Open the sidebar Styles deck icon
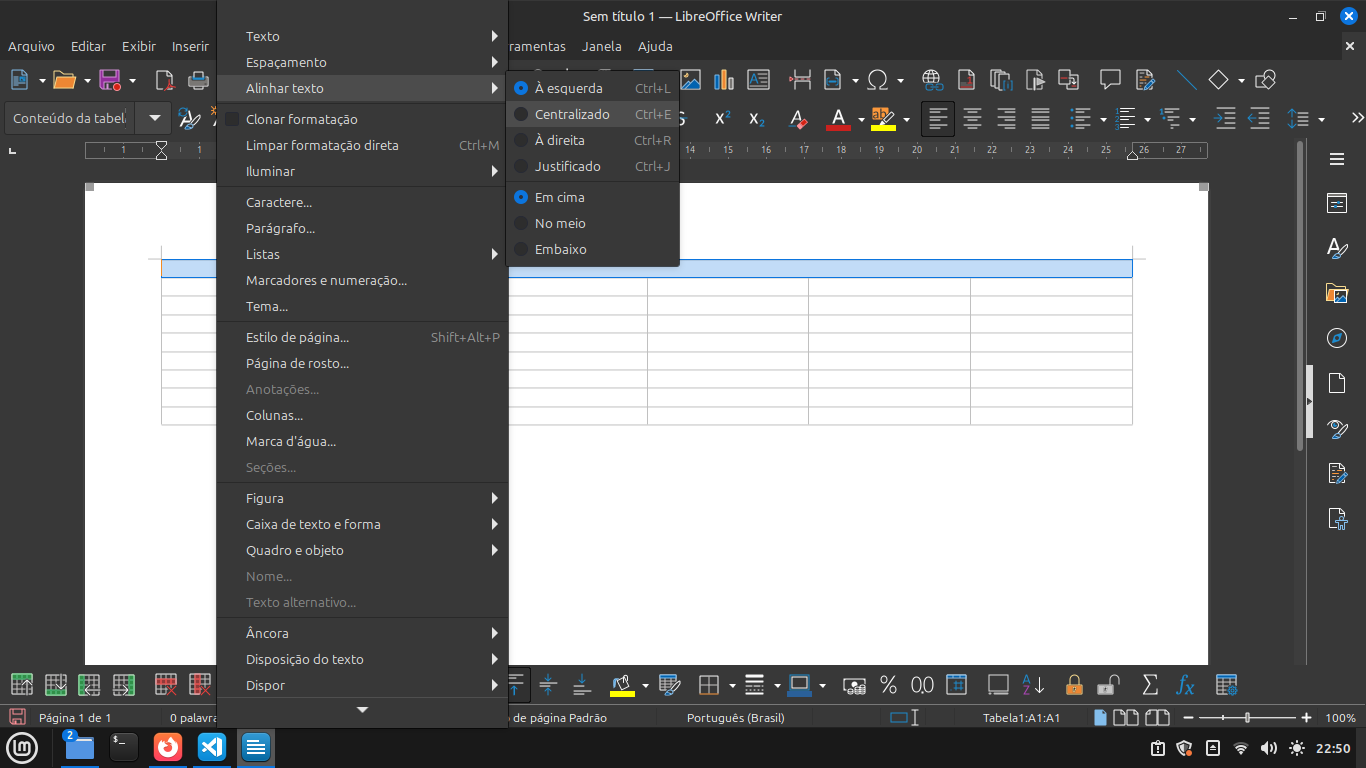Screen dimensions: 1366x768 coord(1337,248)
